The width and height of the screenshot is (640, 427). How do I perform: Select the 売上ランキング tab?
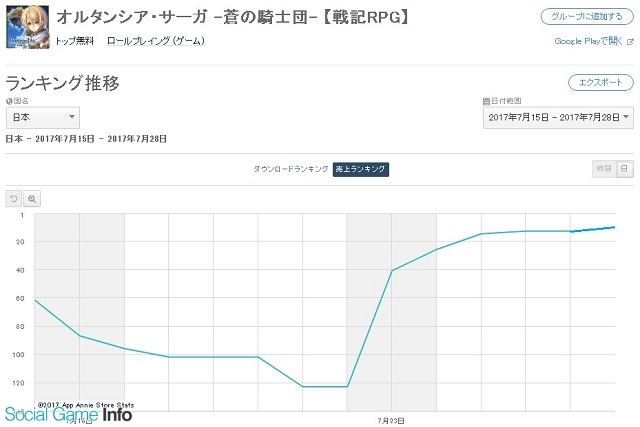(x=361, y=169)
